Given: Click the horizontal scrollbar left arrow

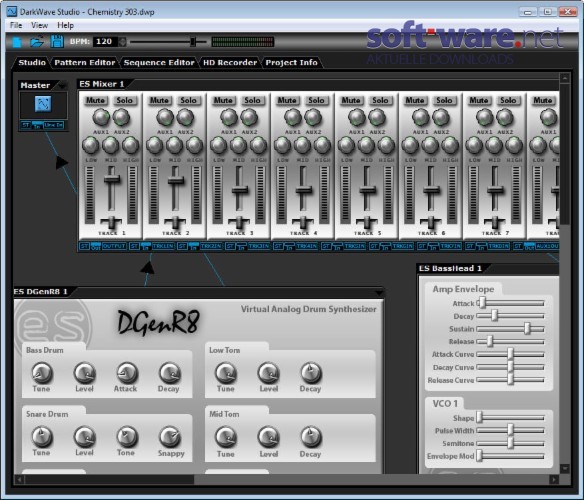Looking at the screenshot, I should point(19,480).
